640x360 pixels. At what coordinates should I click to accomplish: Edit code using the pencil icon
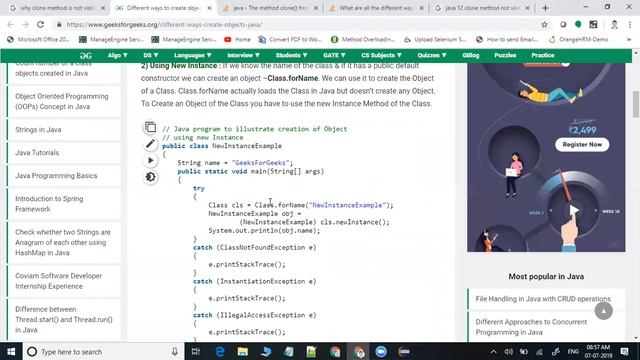pos(150,144)
